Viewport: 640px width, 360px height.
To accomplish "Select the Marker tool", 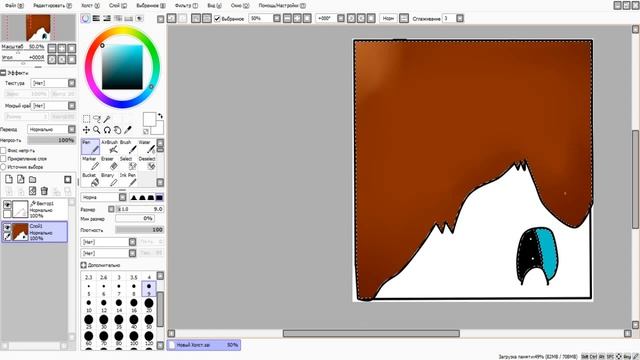I will pos(90,163).
